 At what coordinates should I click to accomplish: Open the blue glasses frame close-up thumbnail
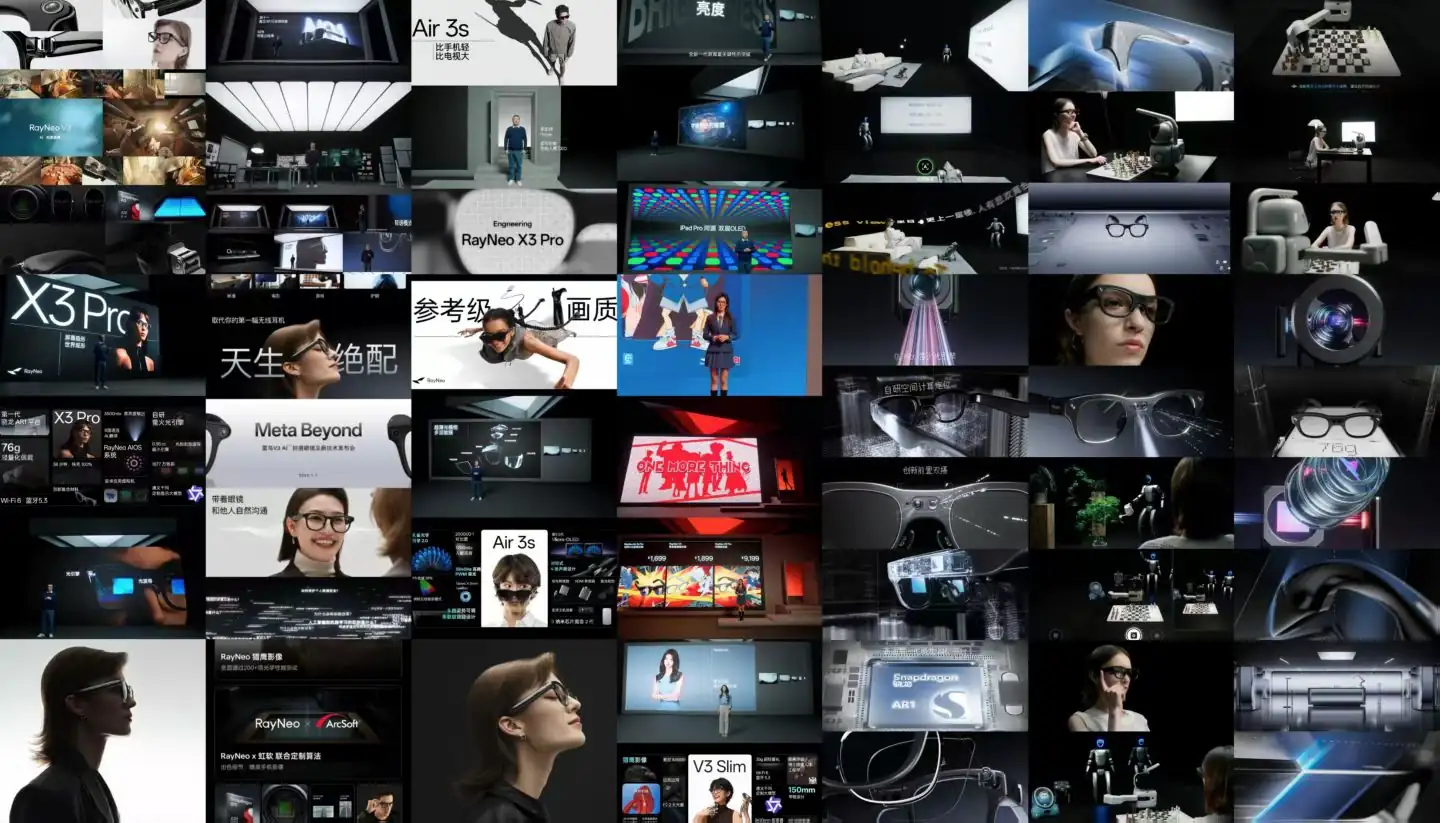(x=1130, y=45)
